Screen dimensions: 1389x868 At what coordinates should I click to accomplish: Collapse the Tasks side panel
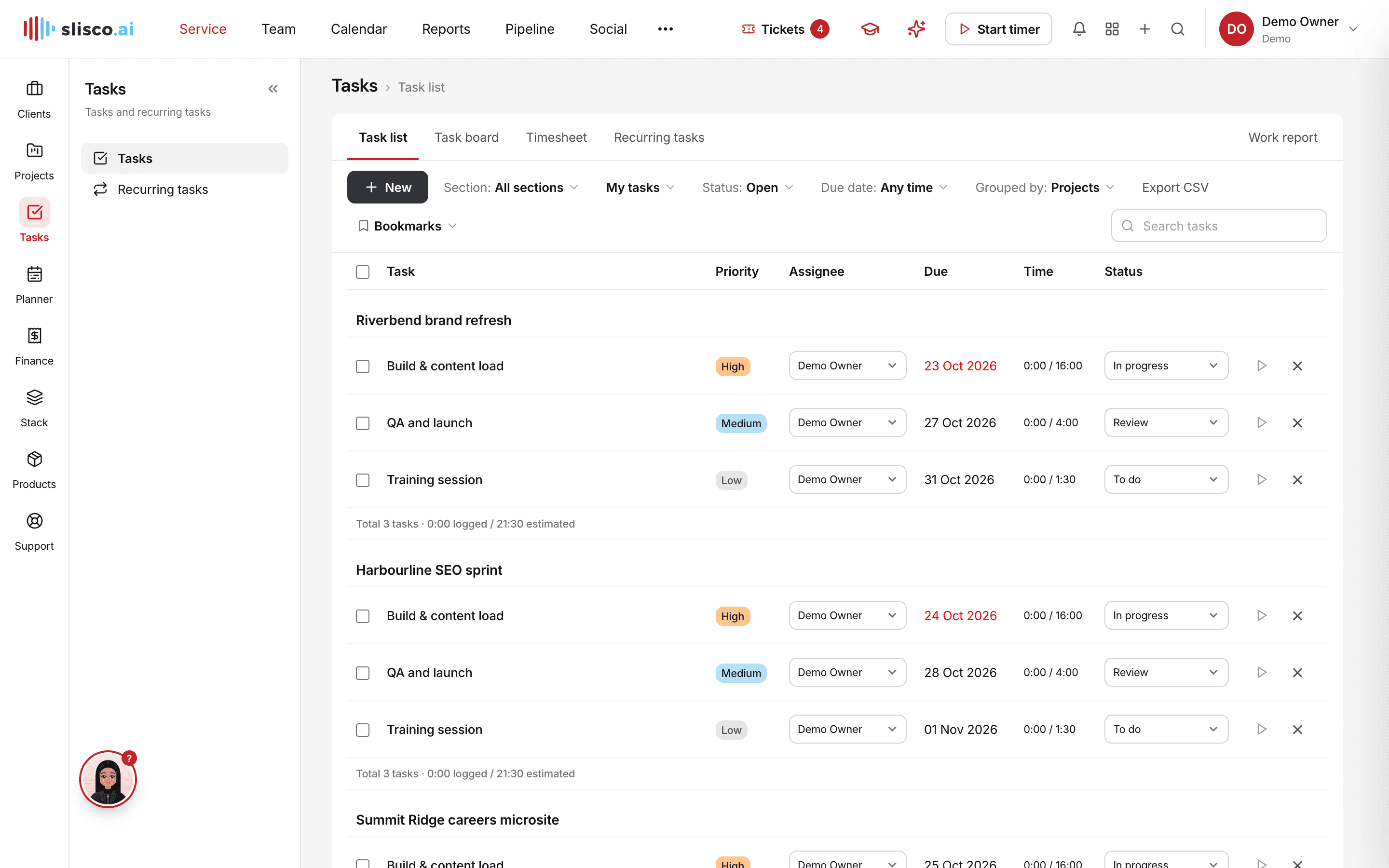tap(273, 89)
